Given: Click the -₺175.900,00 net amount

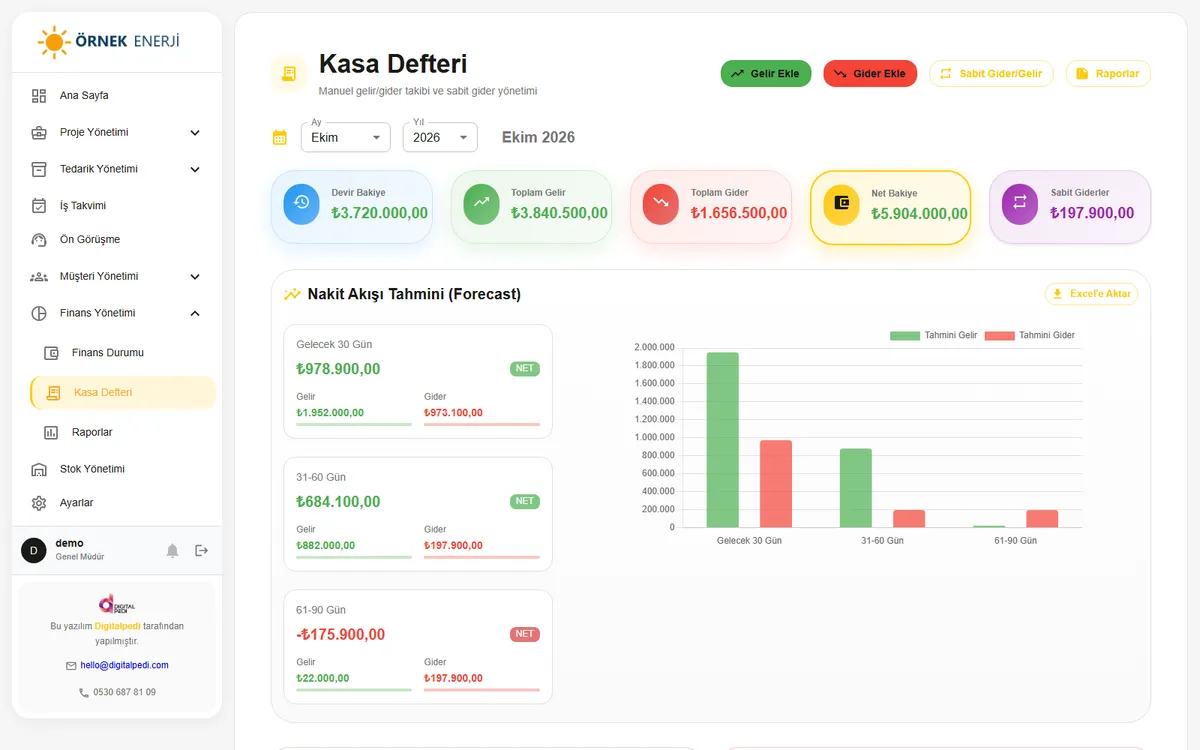Looking at the screenshot, I should pos(341,635).
